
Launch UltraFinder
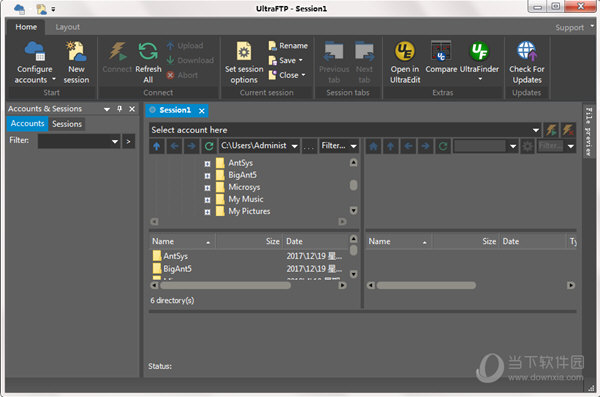click(x=479, y=61)
